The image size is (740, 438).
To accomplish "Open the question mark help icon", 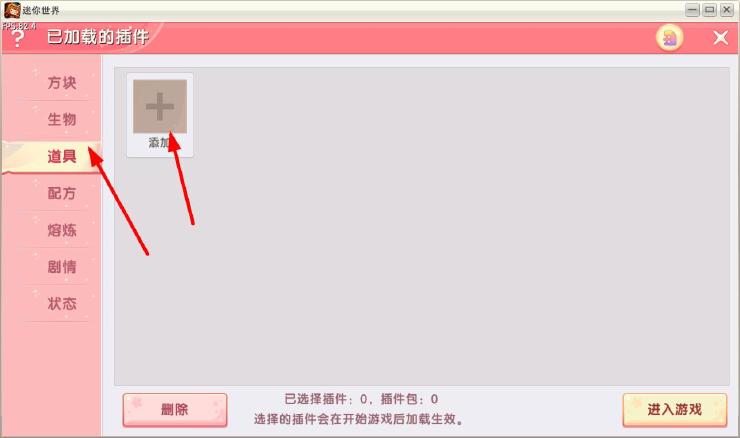I will 17,38.
